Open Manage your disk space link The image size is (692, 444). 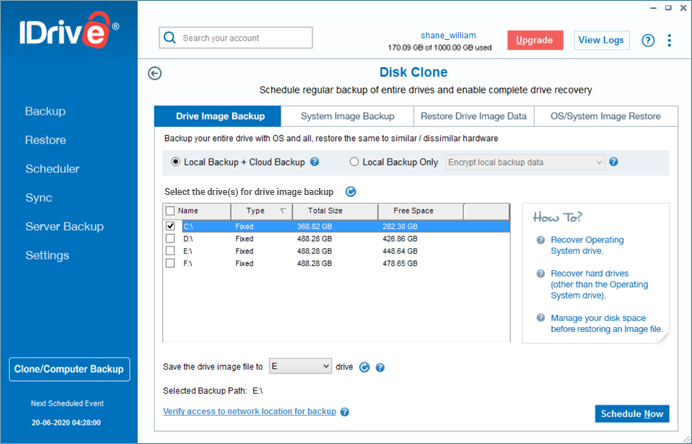click(606, 324)
